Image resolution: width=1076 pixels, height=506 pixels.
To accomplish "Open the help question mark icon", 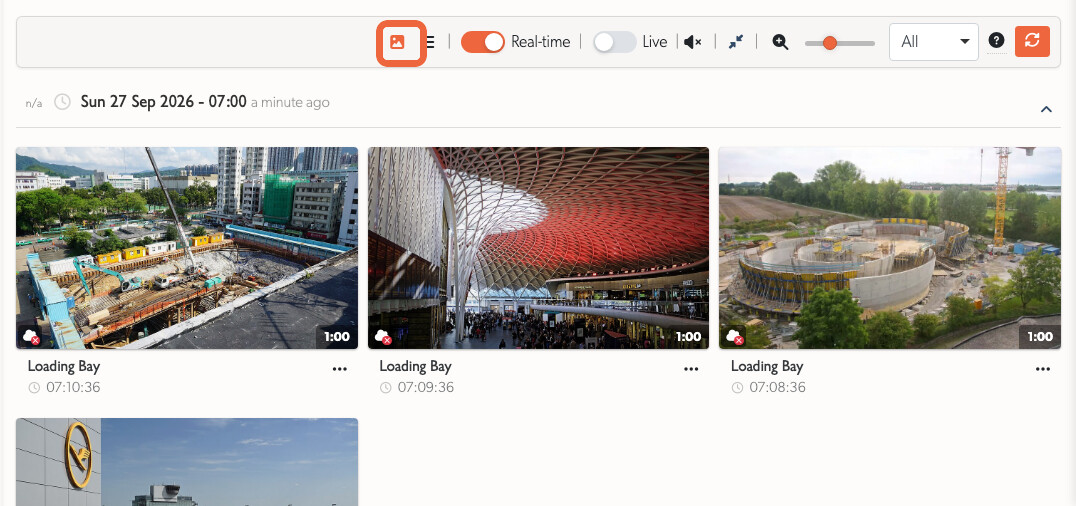I will point(996,41).
